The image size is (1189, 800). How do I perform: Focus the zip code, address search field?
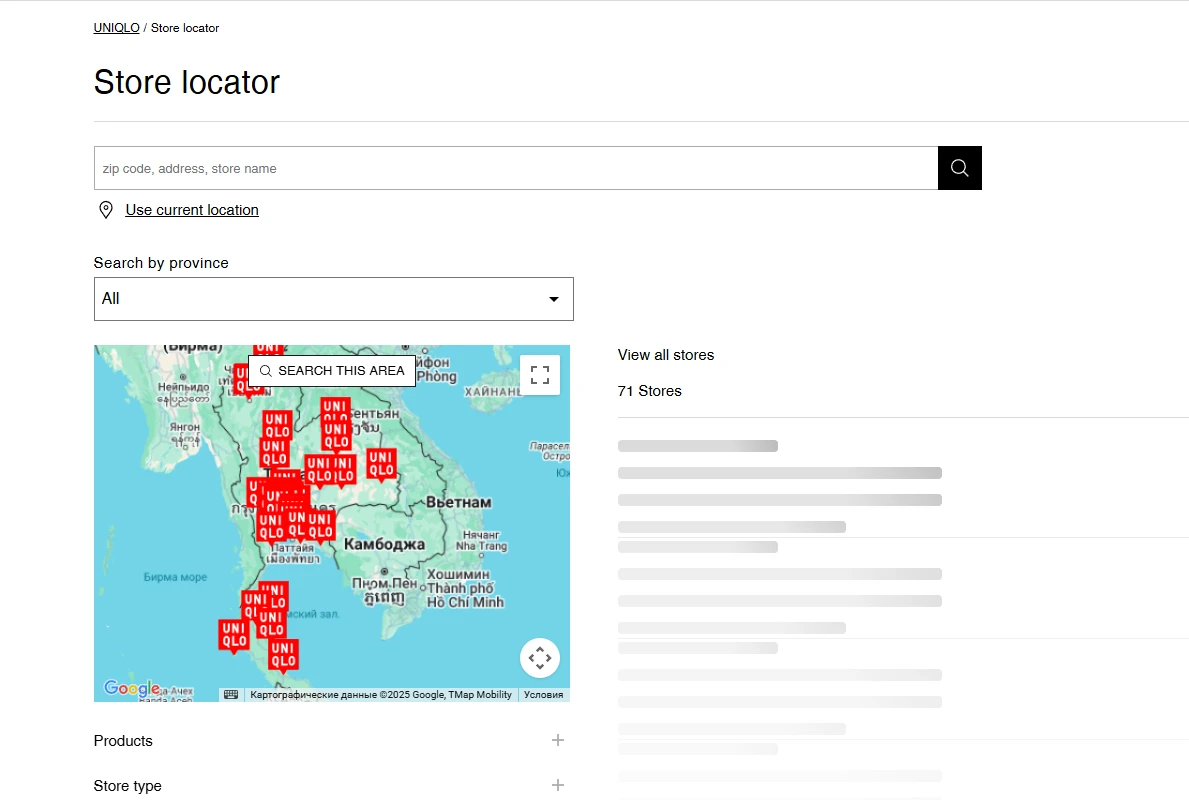pyautogui.click(x=515, y=168)
